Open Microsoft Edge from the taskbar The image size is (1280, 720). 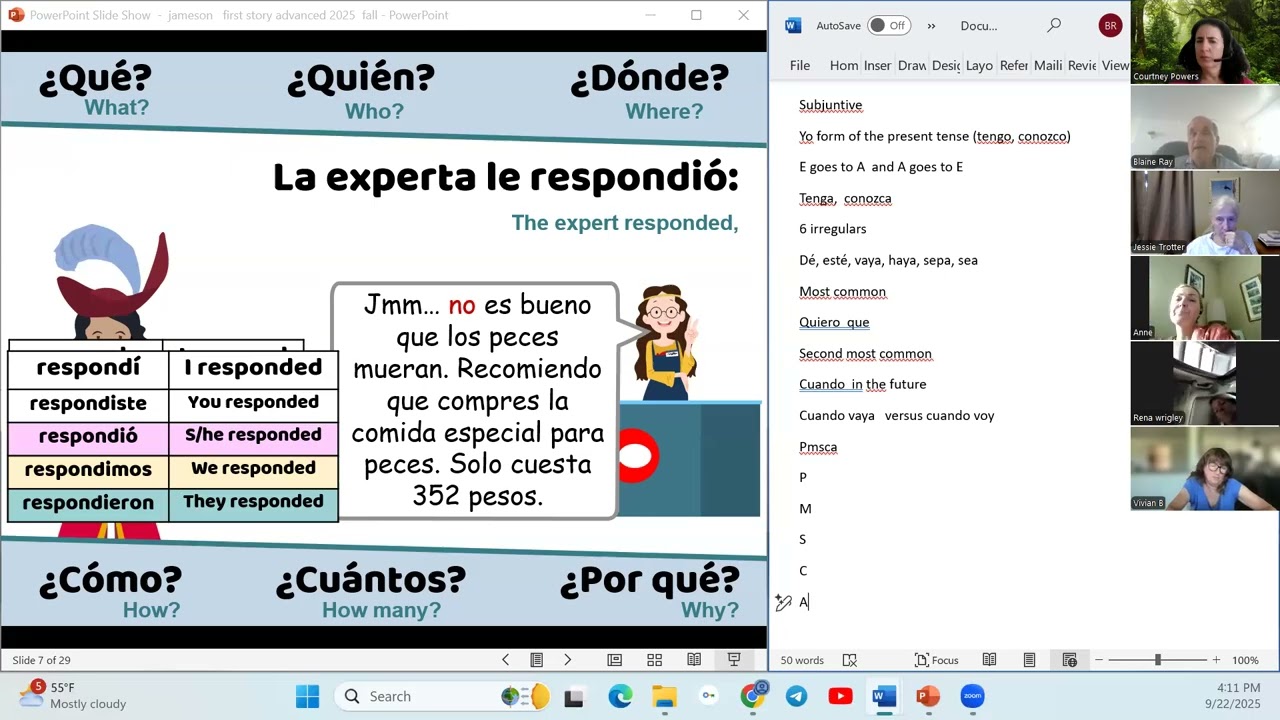620,696
